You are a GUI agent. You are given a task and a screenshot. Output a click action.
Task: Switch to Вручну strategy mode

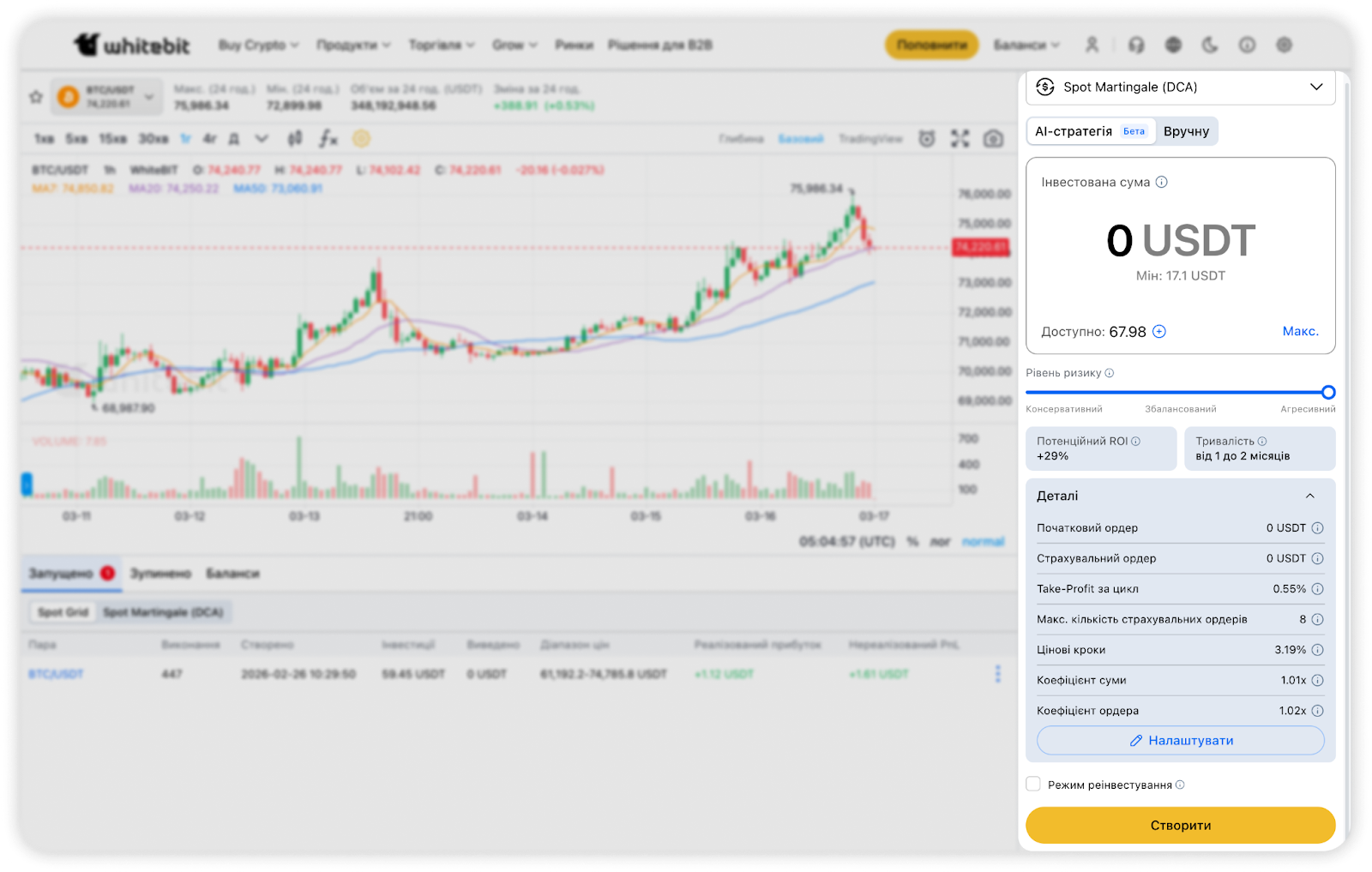click(x=1186, y=131)
